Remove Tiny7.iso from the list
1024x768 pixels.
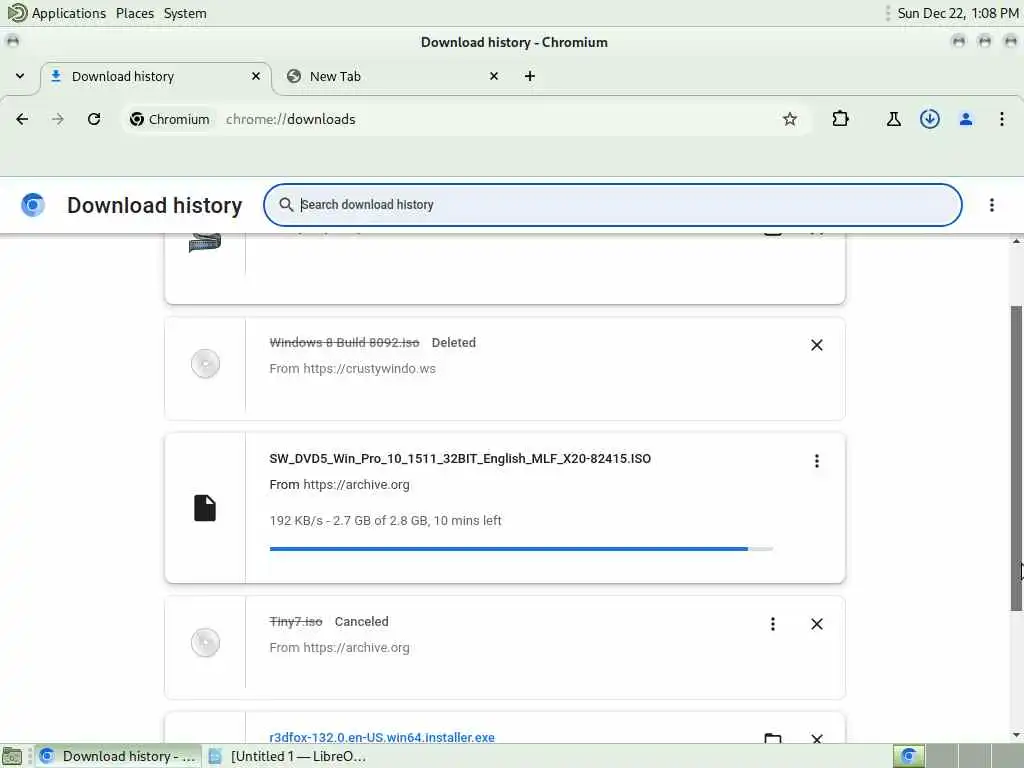coord(816,624)
